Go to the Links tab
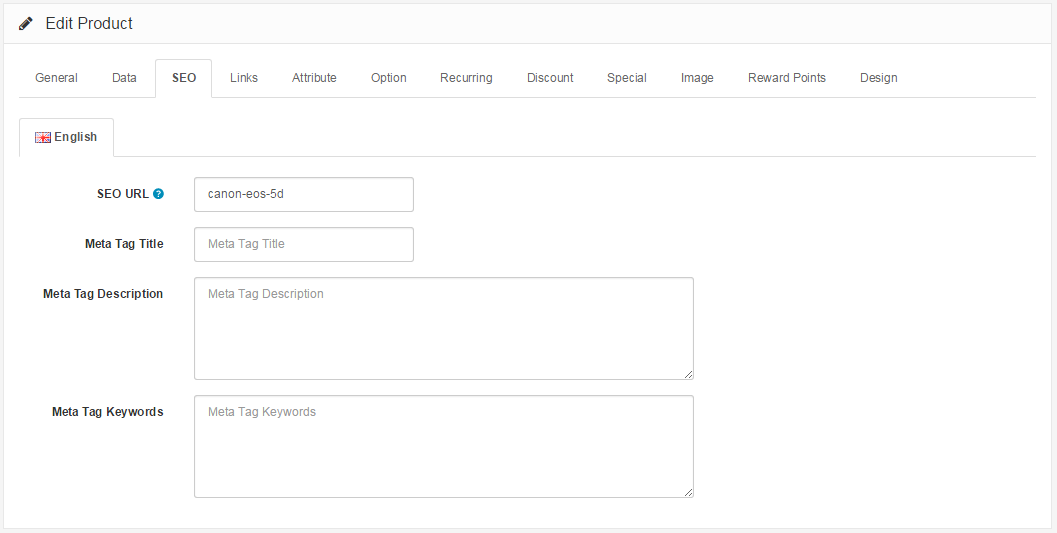 (x=243, y=78)
